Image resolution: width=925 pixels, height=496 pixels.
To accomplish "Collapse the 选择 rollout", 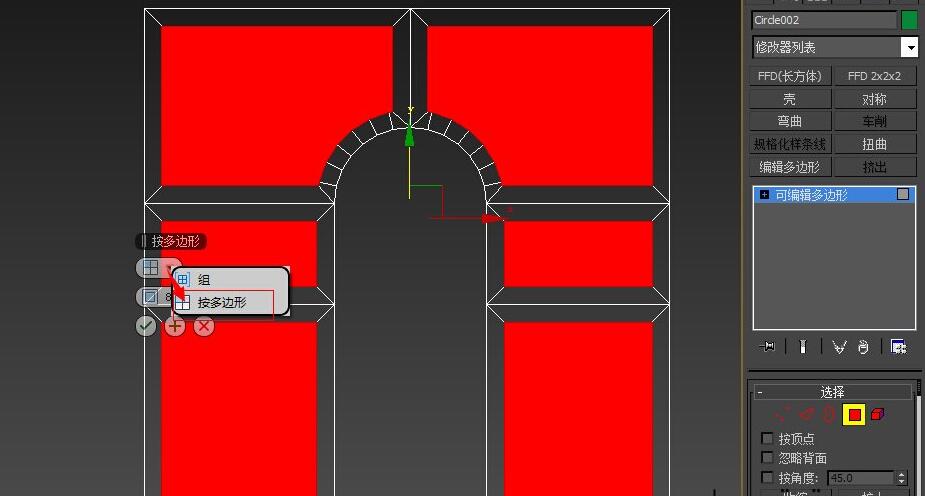I will (x=832, y=392).
